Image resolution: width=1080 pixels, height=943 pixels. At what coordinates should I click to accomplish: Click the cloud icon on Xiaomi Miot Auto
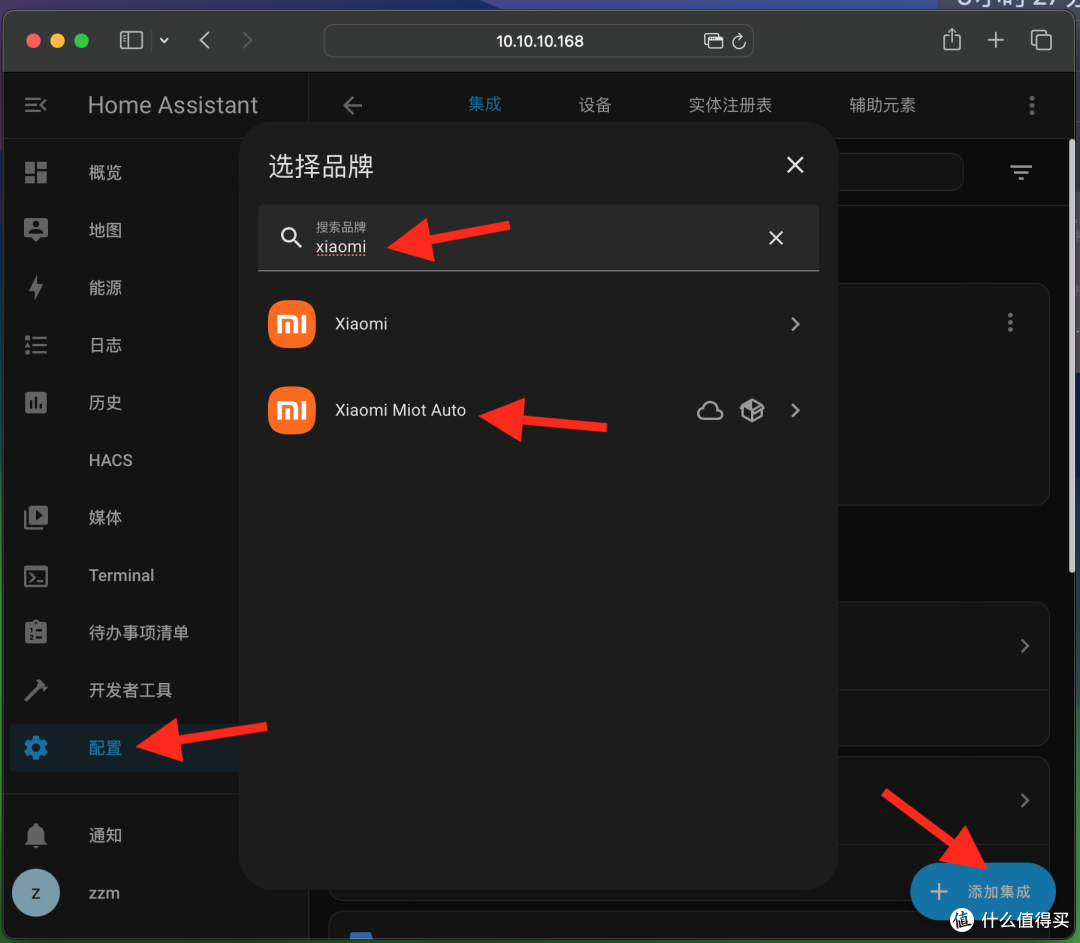[x=709, y=411]
